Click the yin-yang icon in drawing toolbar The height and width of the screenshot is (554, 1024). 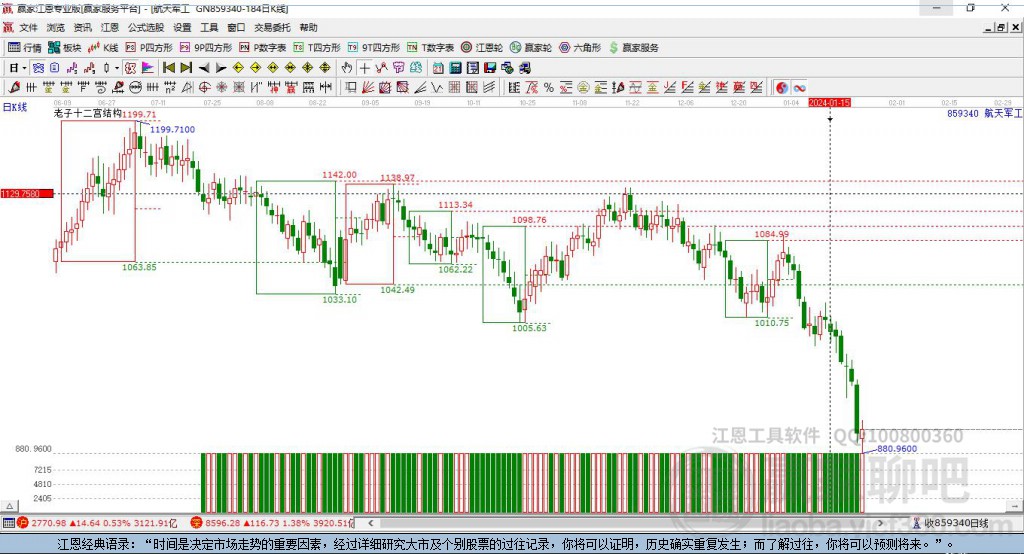point(781,87)
